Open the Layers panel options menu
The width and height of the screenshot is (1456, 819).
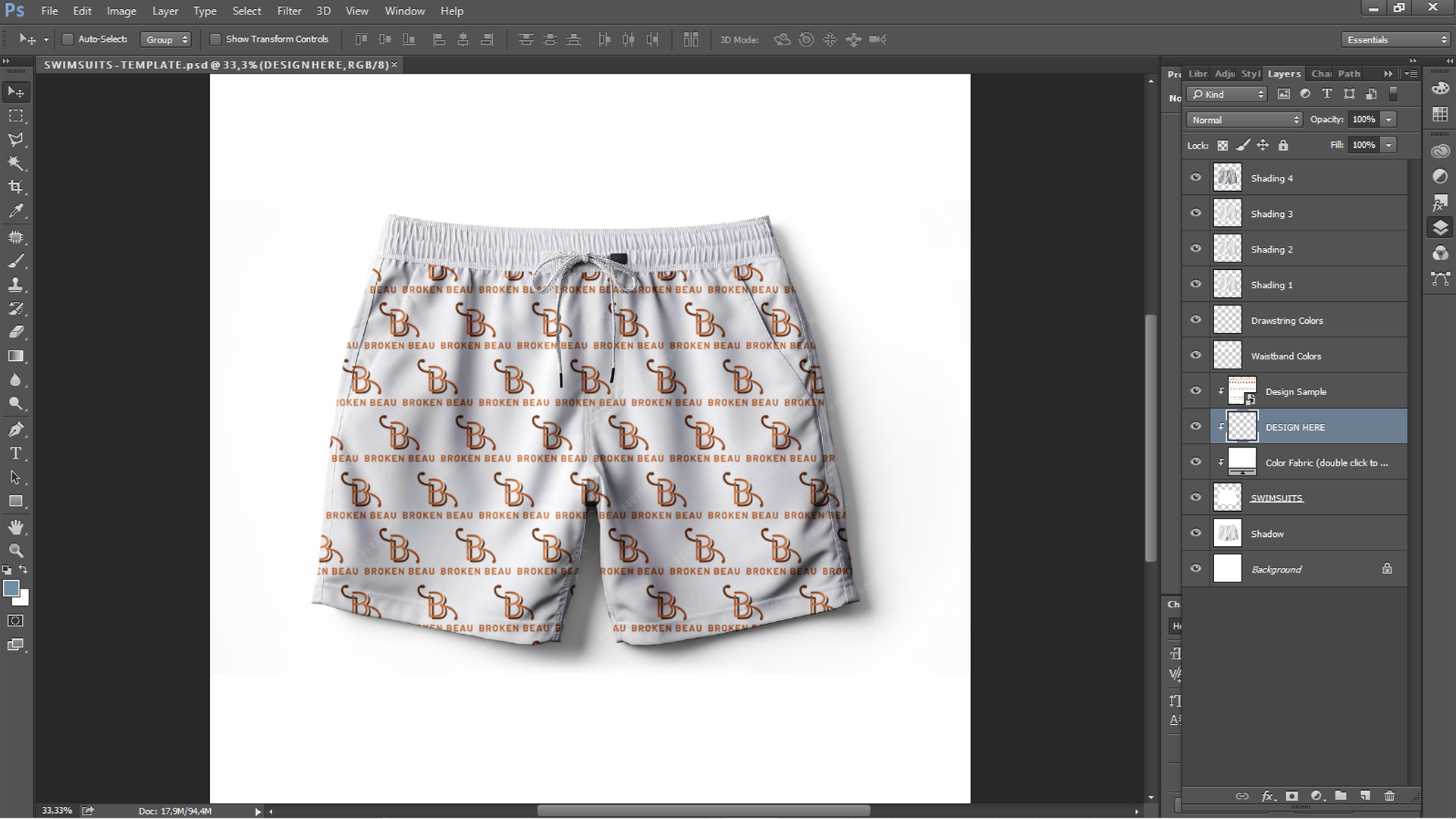tap(1411, 74)
